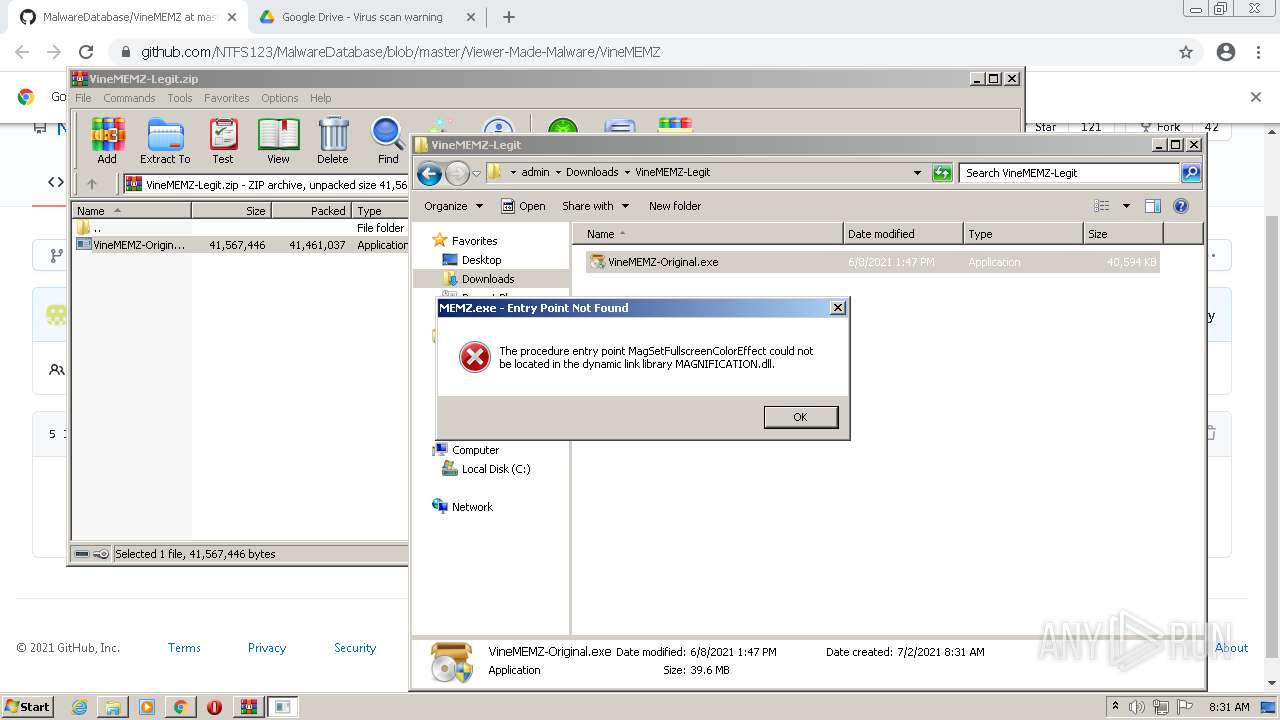The height and width of the screenshot is (720, 1280).
Task: Close the MEMZ.exe error dialog
Action: [838, 308]
